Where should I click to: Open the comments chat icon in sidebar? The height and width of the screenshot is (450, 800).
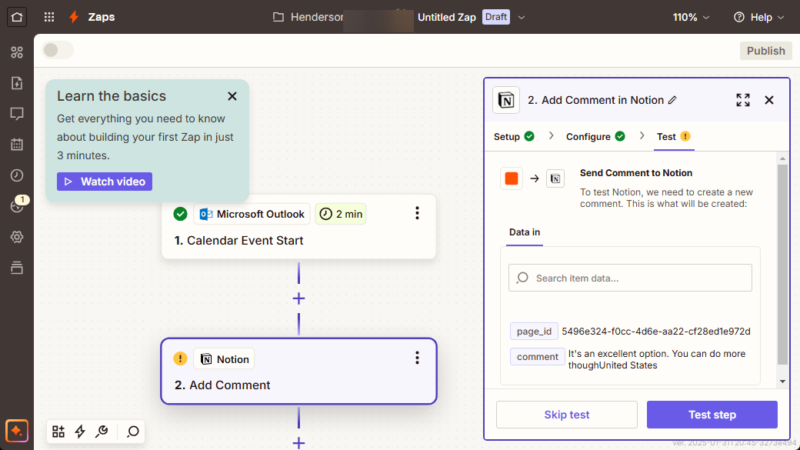(x=17, y=113)
